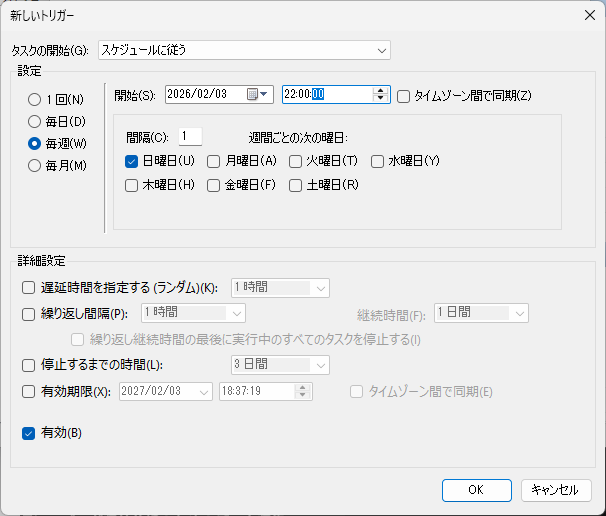Click the キャンセル button

[555, 490]
